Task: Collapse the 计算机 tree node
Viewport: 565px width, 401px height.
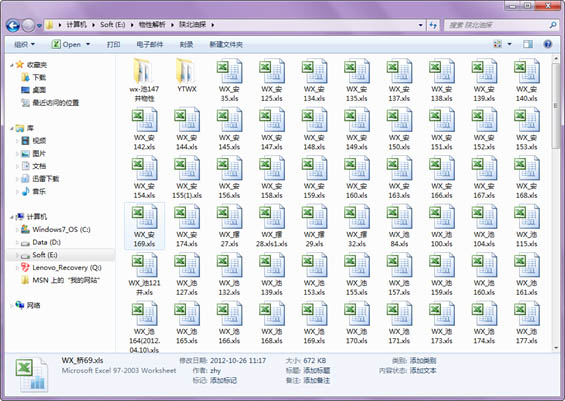Action: click(12, 217)
